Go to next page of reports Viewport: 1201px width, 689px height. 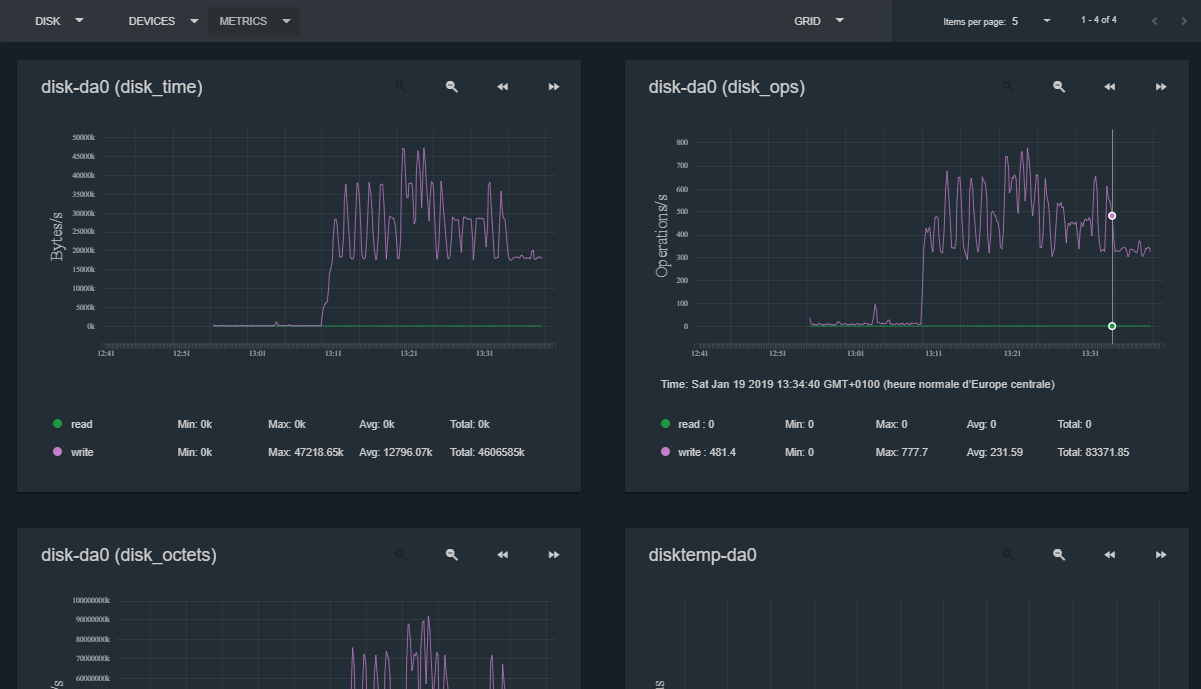coord(1183,21)
